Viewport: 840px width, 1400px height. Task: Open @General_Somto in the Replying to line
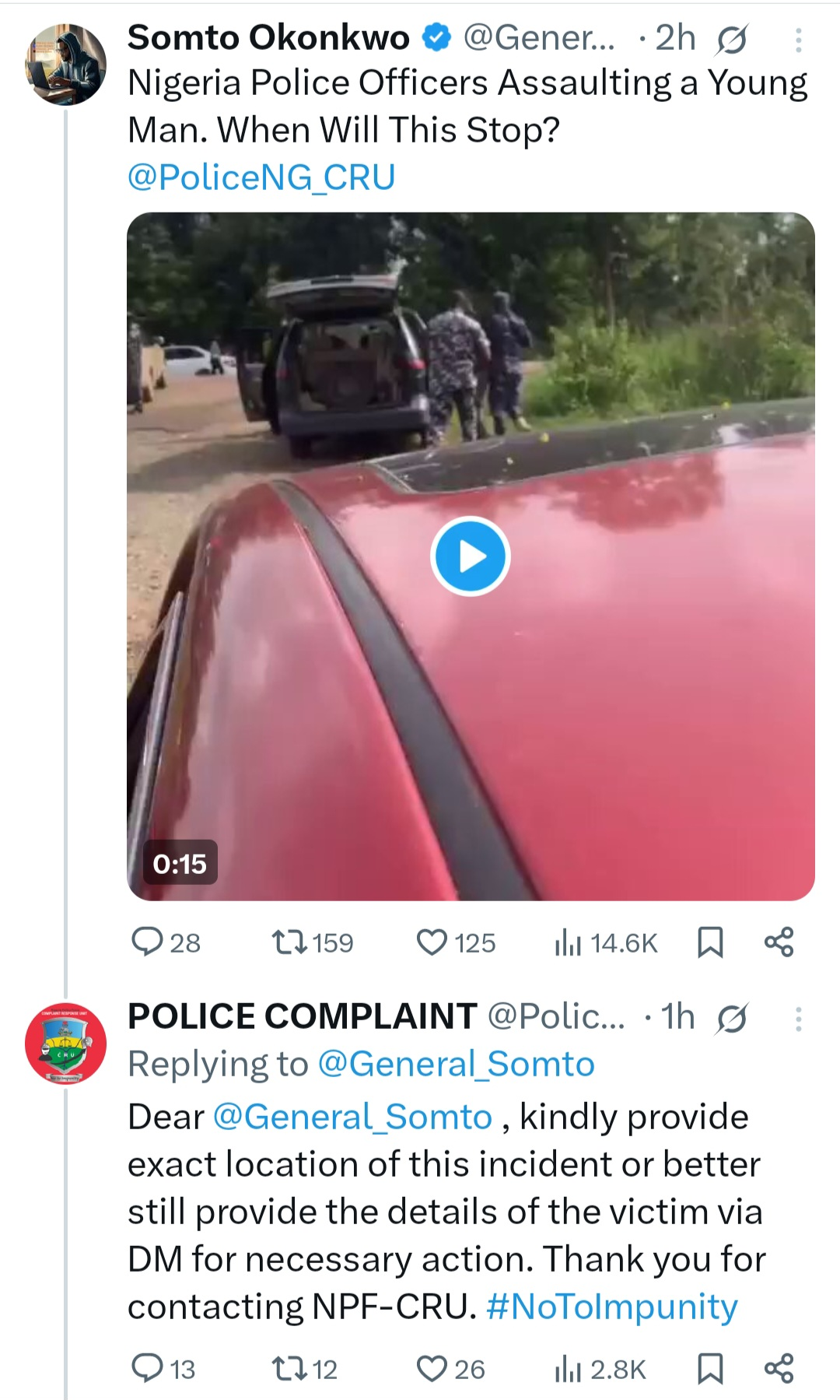pos(457,1064)
